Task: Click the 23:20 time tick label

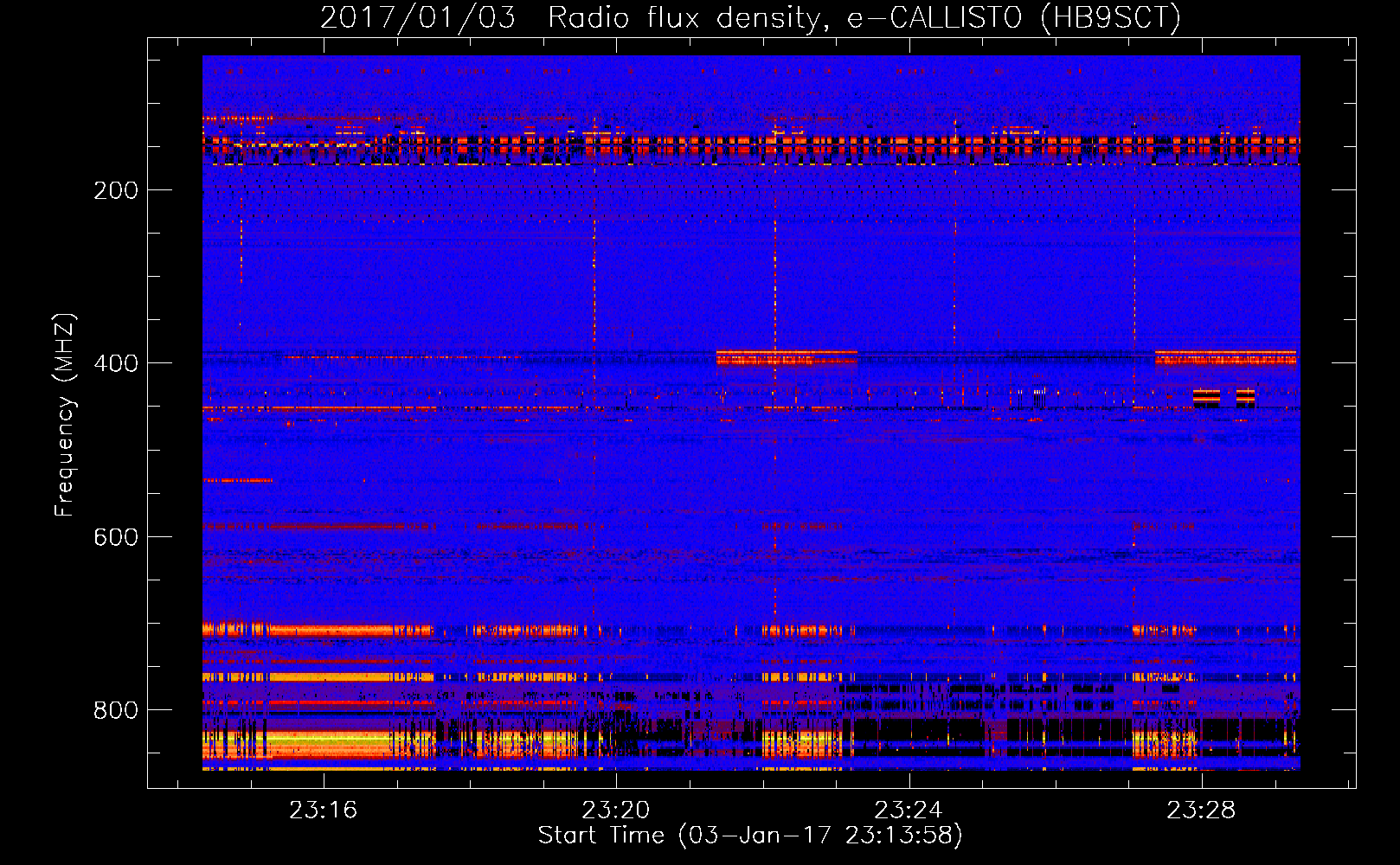Action: click(x=616, y=810)
